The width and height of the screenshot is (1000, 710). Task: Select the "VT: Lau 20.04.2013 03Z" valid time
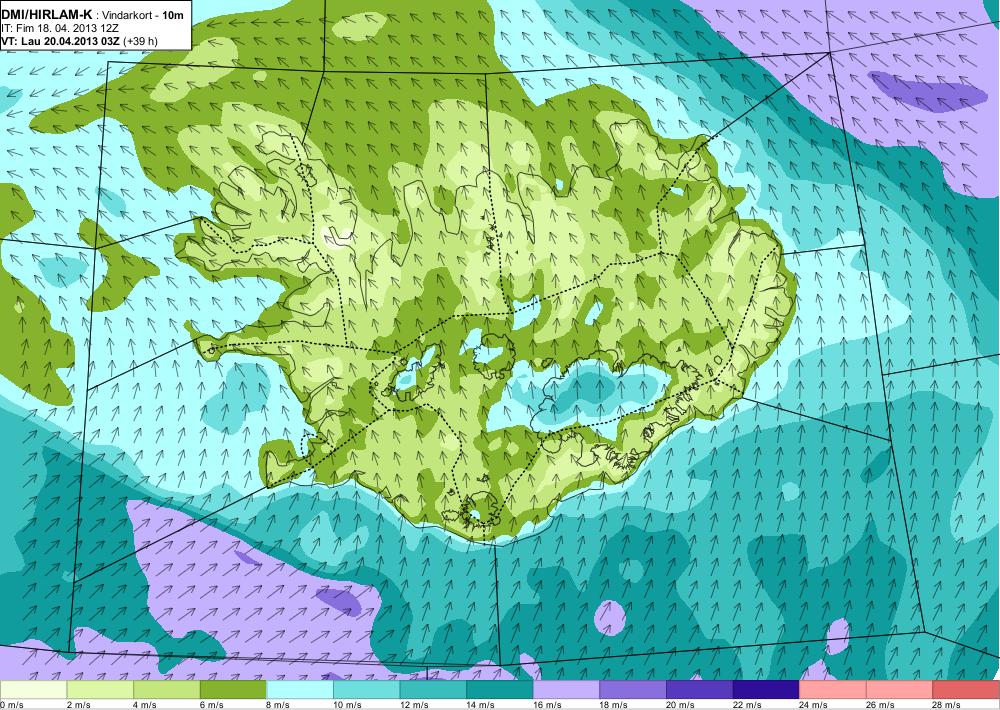click(61, 41)
